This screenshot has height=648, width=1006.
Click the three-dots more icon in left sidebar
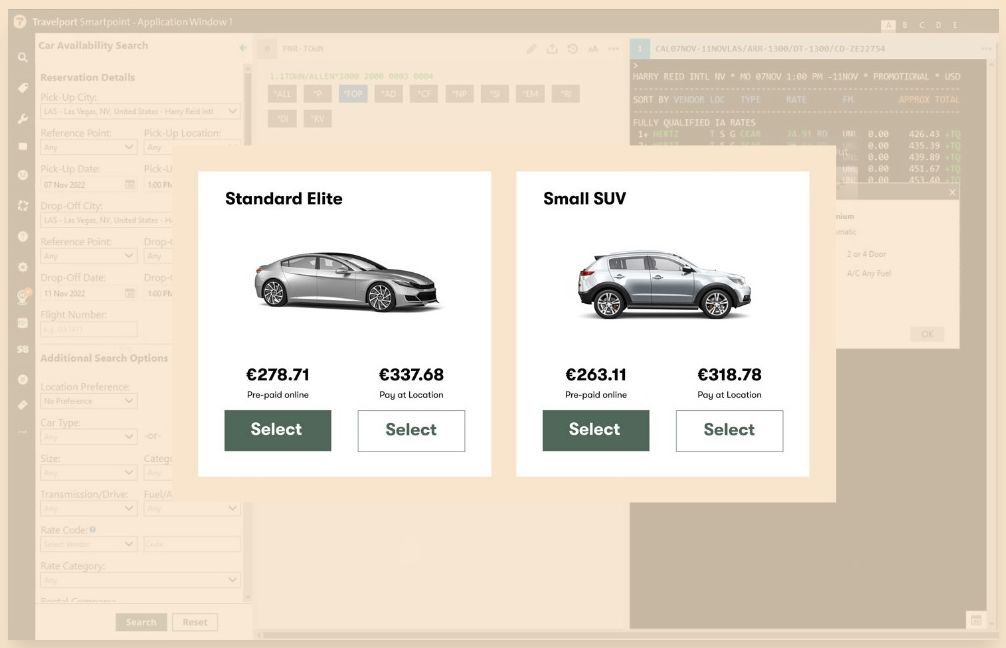pos(22,432)
